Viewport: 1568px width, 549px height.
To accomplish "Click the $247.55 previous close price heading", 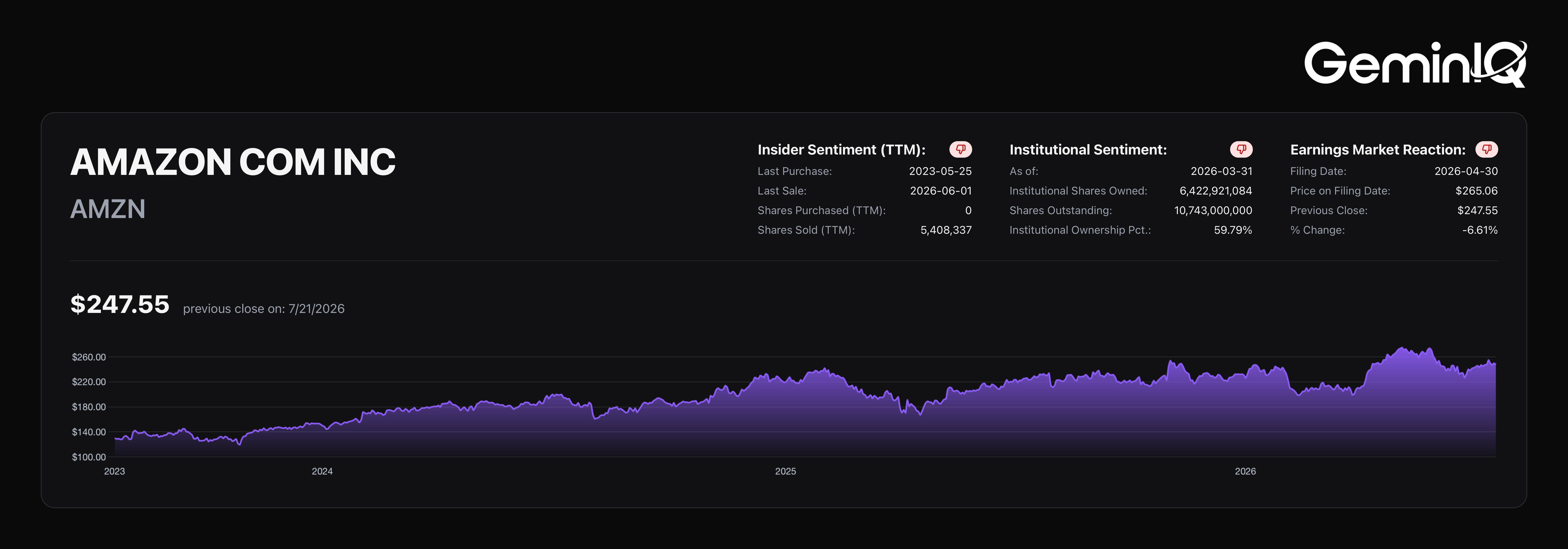I will (x=120, y=304).
